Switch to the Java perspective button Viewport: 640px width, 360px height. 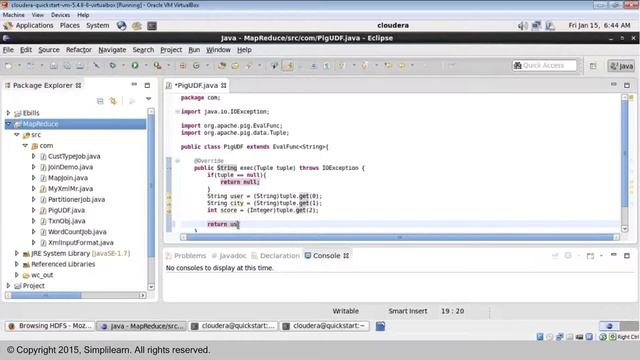(621, 66)
